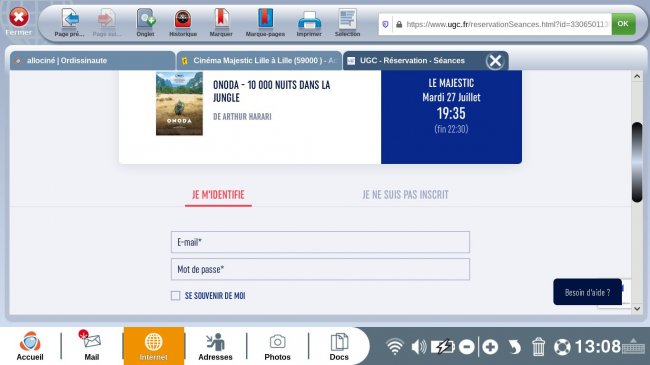Switch to allociné Ordissinaute tab
The width and height of the screenshot is (650, 365).
tap(92, 61)
